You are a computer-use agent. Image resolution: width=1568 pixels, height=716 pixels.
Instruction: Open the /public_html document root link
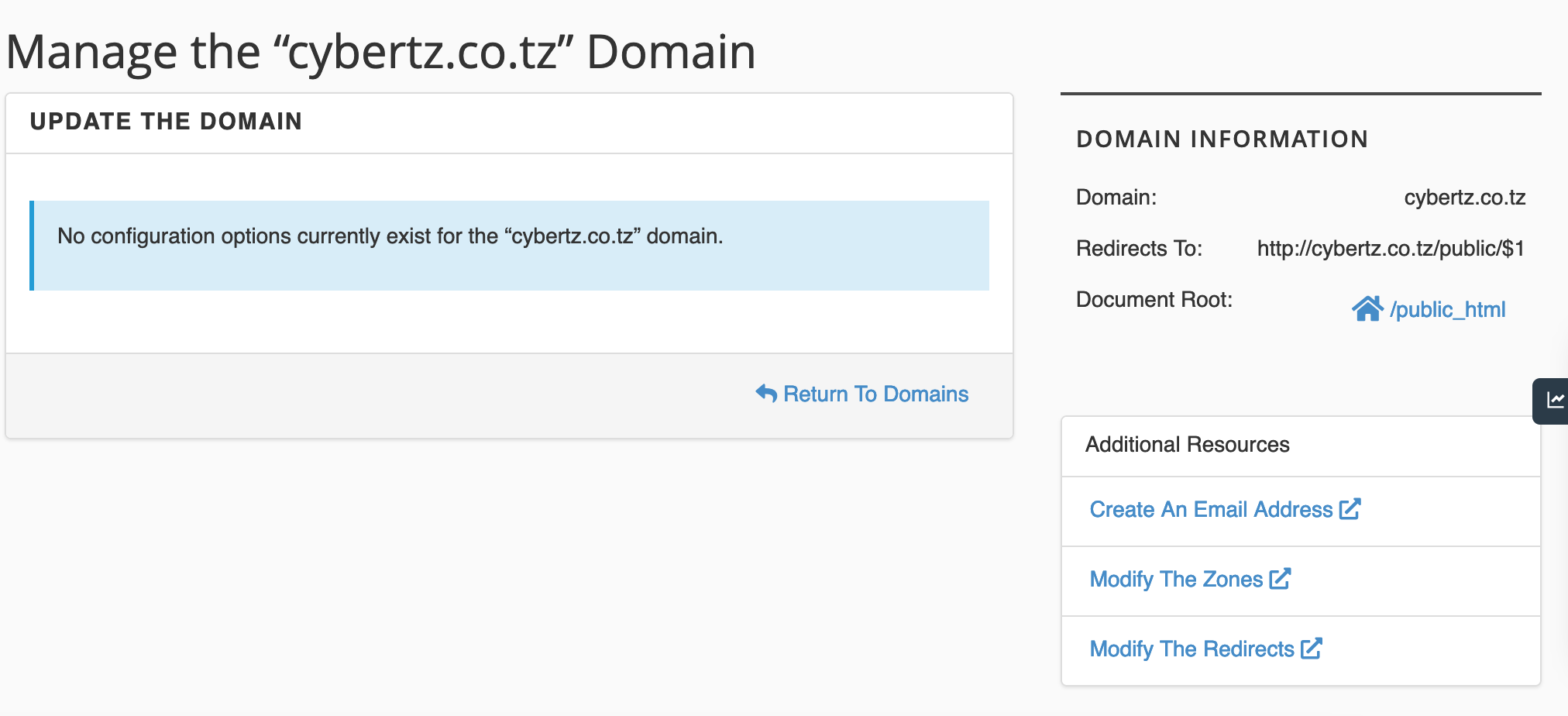(1447, 310)
